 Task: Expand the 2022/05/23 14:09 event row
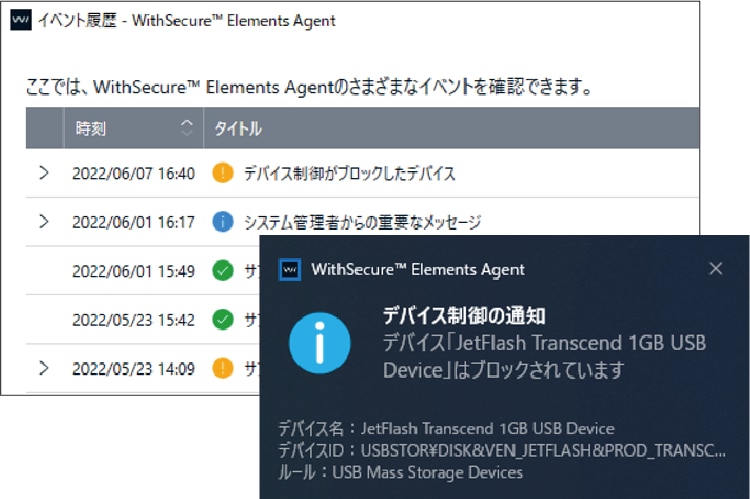pyautogui.click(x=43, y=367)
